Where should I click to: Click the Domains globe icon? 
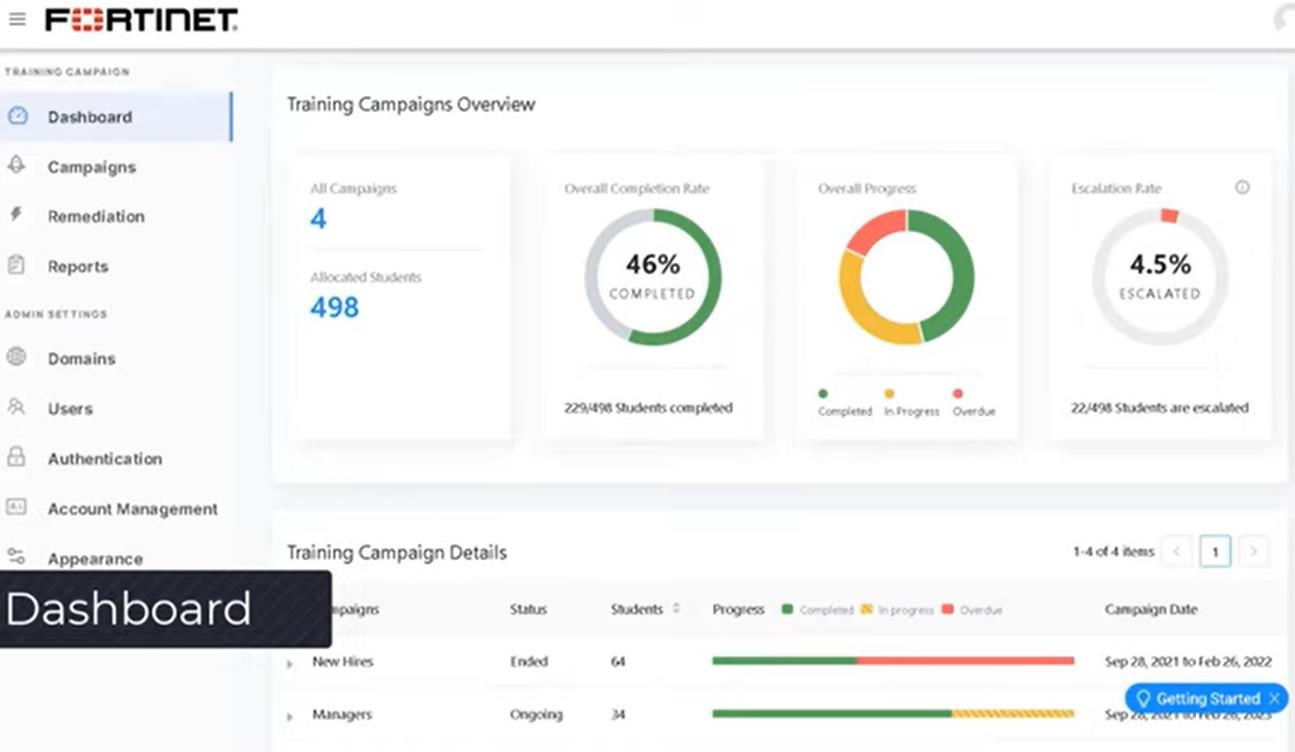coord(16,356)
